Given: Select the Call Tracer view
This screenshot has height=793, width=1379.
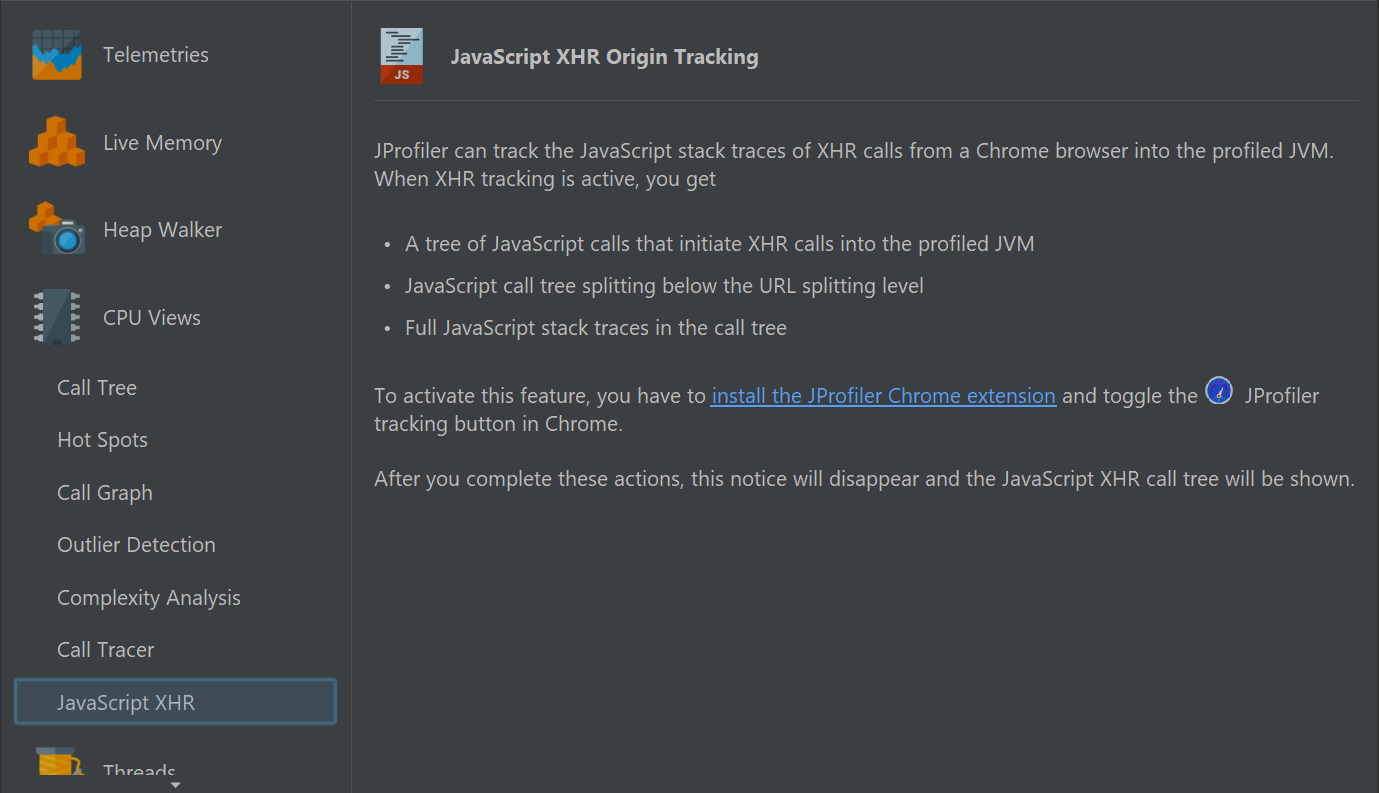Looking at the screenshot, I should (105, 650).
